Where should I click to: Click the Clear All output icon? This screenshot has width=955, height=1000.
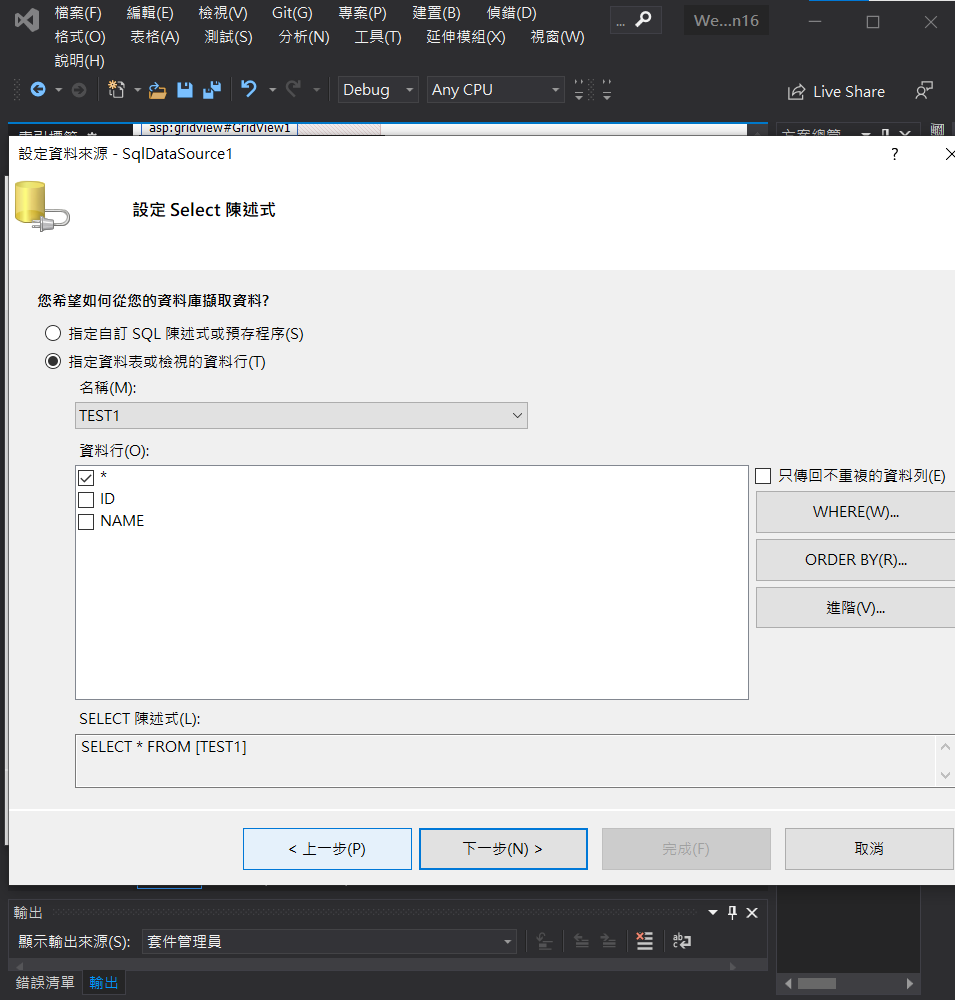coord(644,941)
